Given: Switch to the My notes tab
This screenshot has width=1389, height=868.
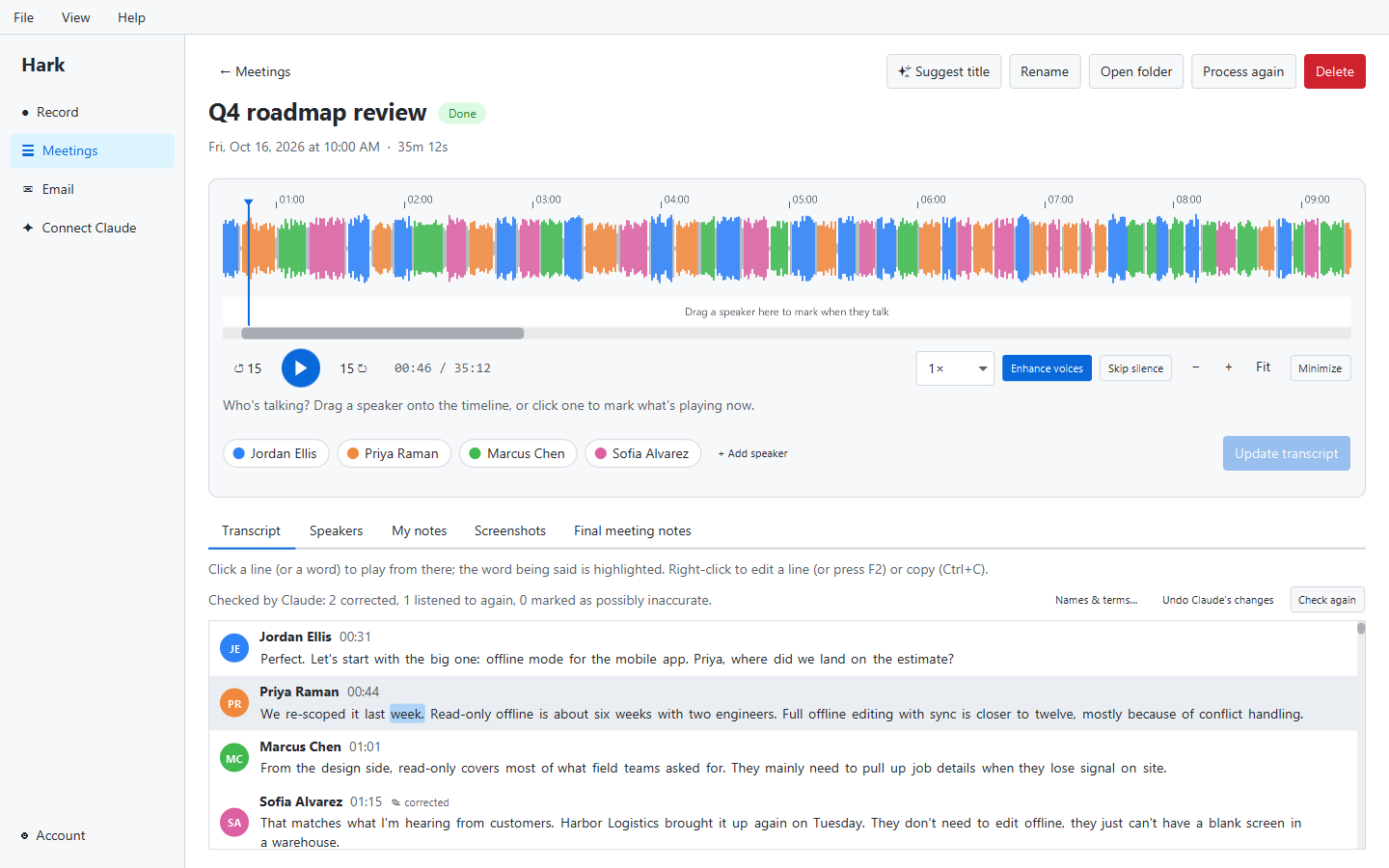Looking at the screenshot, I should coord(420,530).
